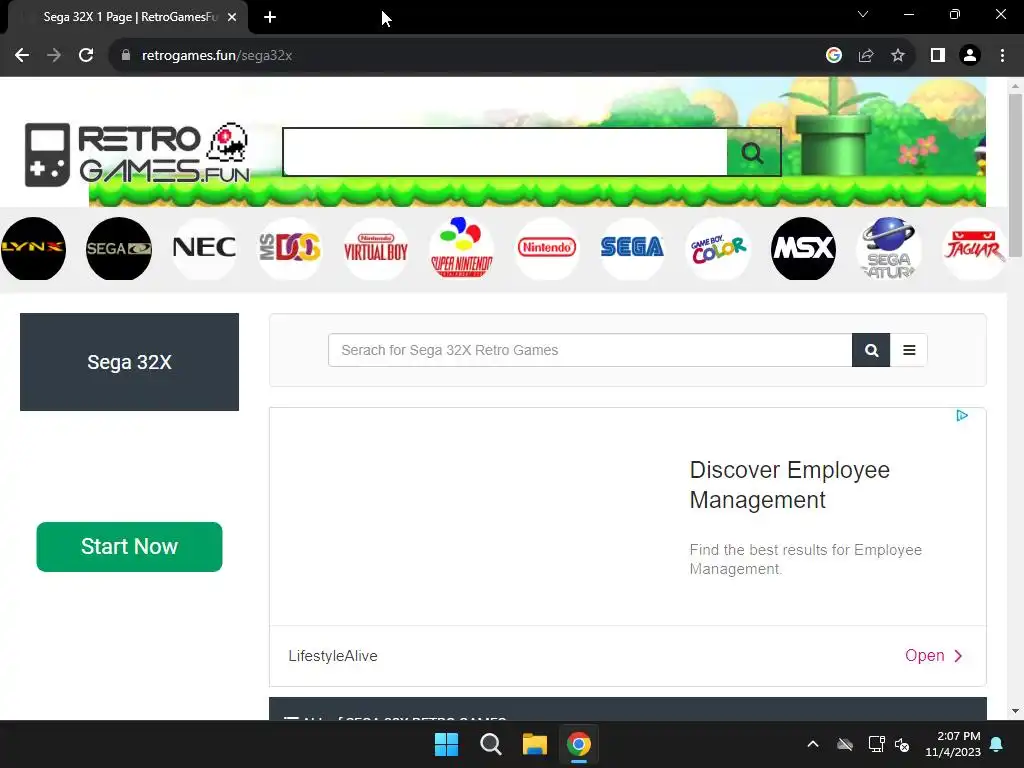This screenshot has height=768, width=1024.
Task: Show hidden system tray icons chevron
Action: (x=813, y=744)
